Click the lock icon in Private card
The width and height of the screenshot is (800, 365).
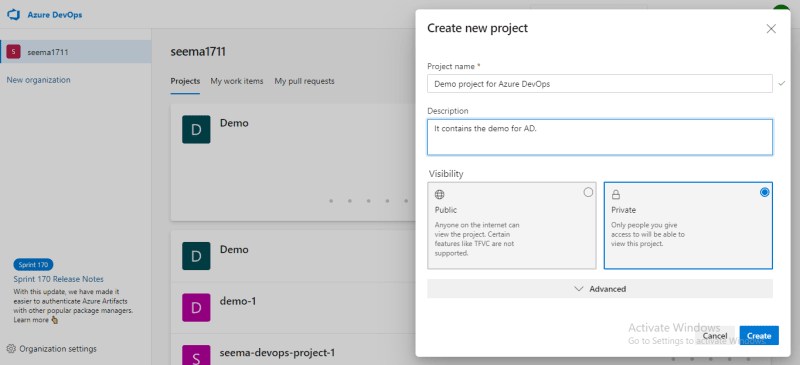pos(616,194)
